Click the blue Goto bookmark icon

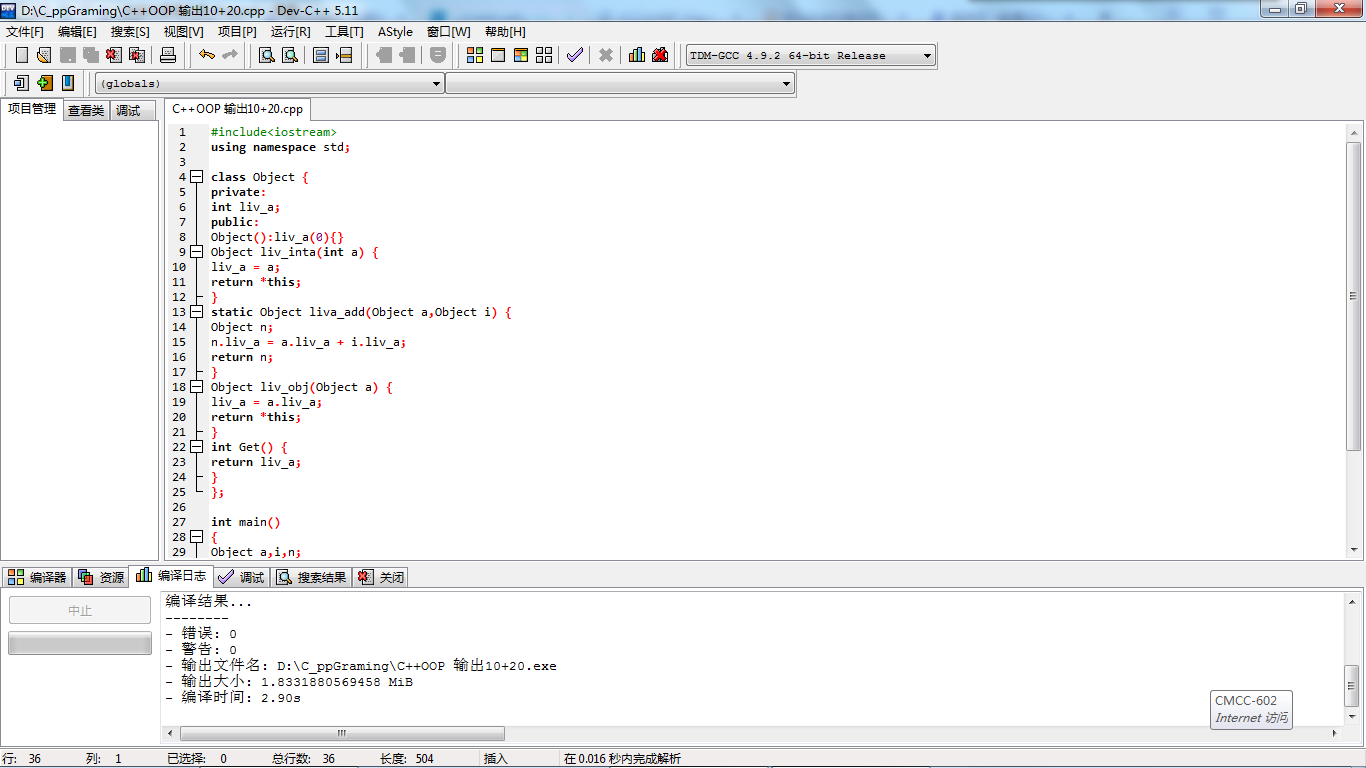pyautogui.click(x=67, y=83)
